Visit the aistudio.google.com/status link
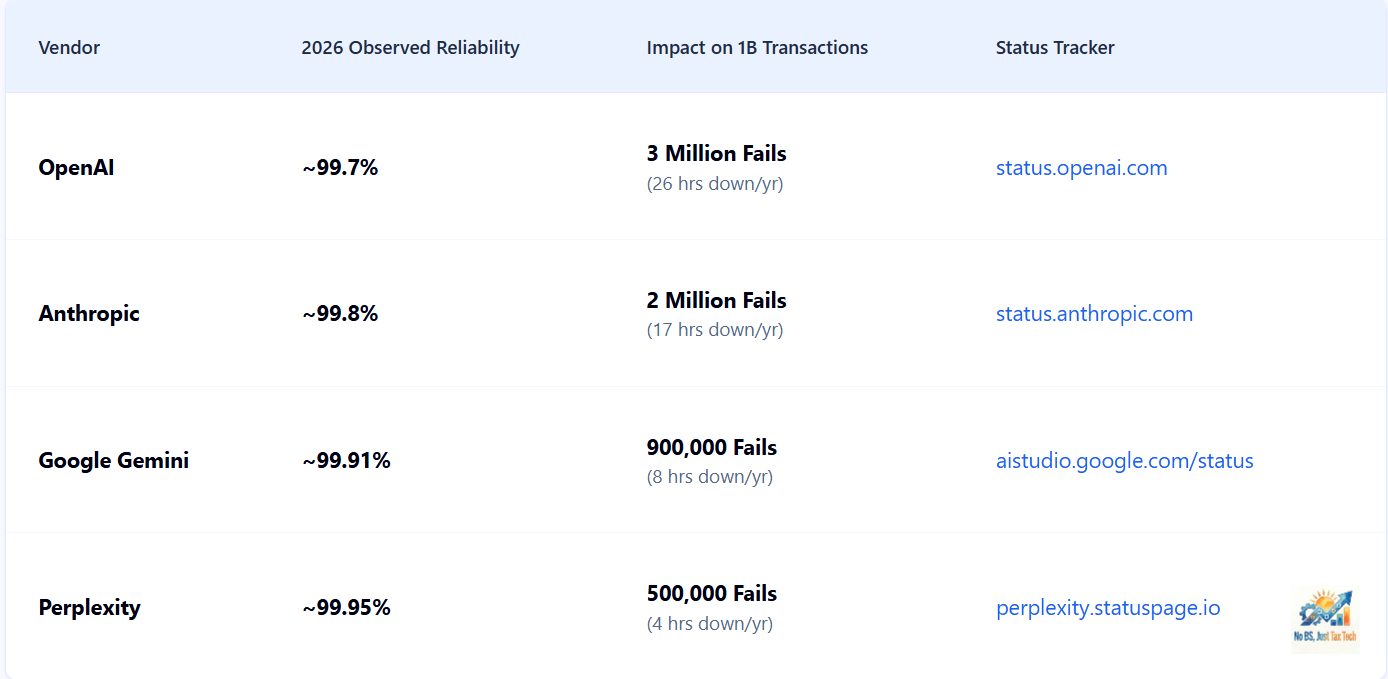The image size is (1388, 679). click(x=1124, y=461)
